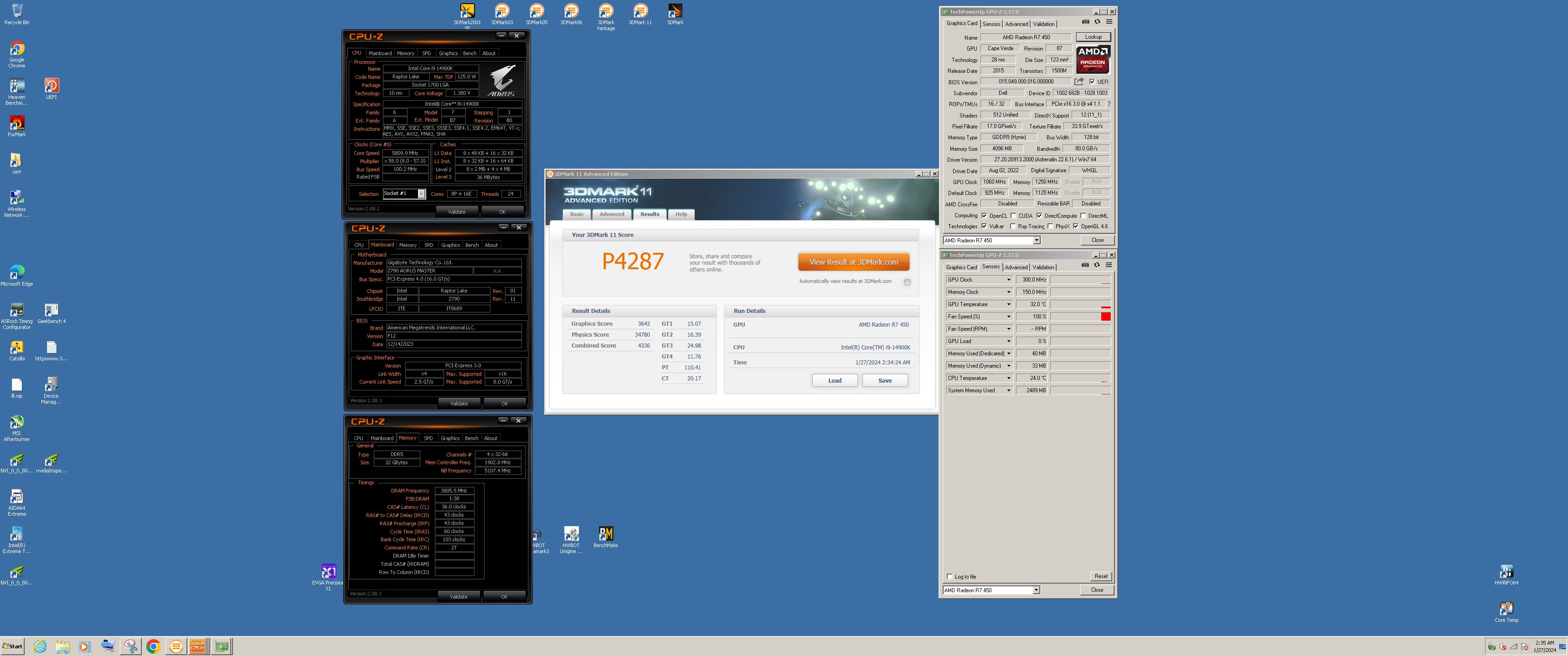The height and width of the screenshot is (656, 1568).
Task: Check automatically view results at 3DMark.com
Action: point(907,282)
